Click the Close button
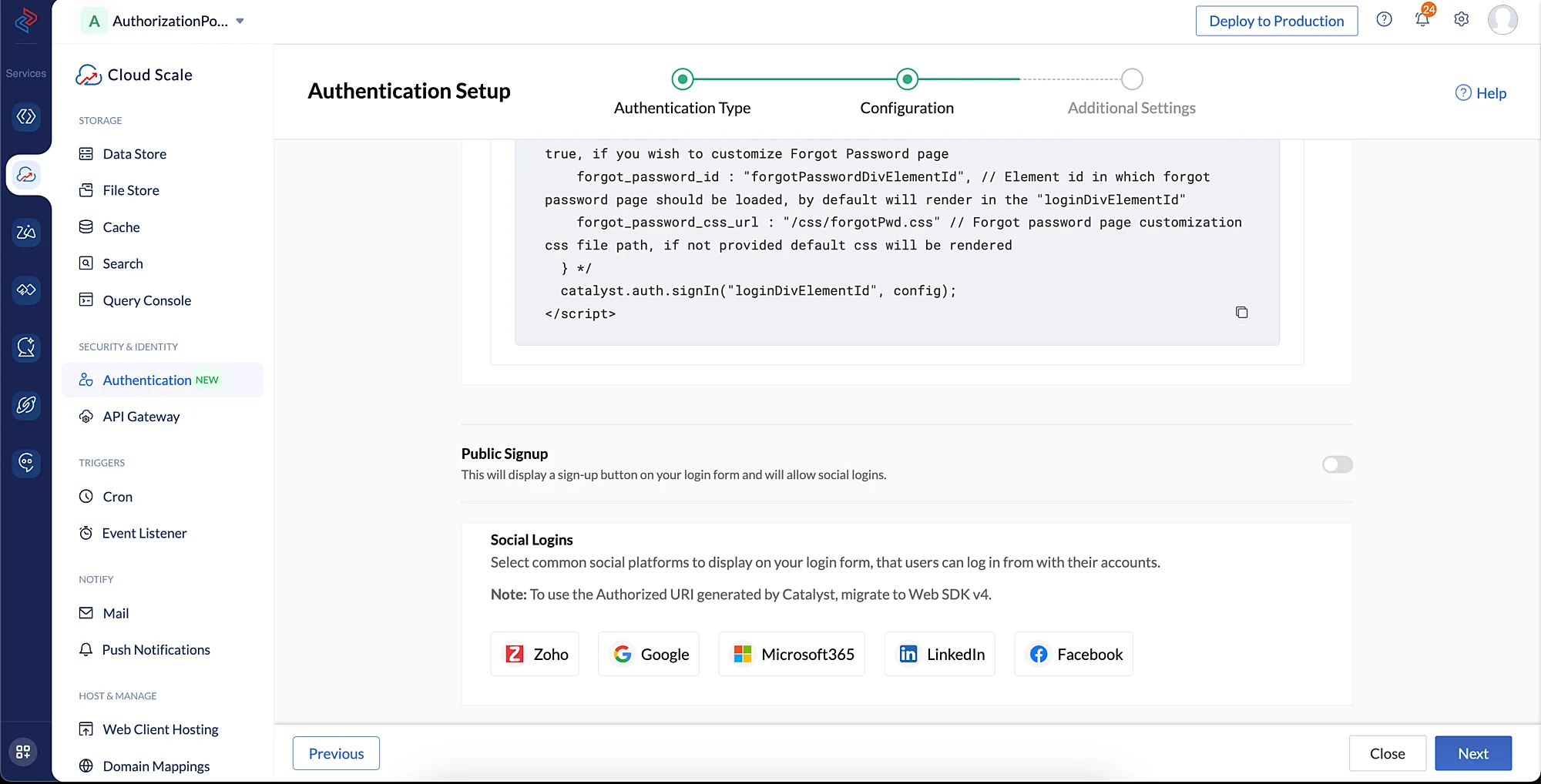The width and height of the screenshot is (1541, 784). tap(1387, 753)
